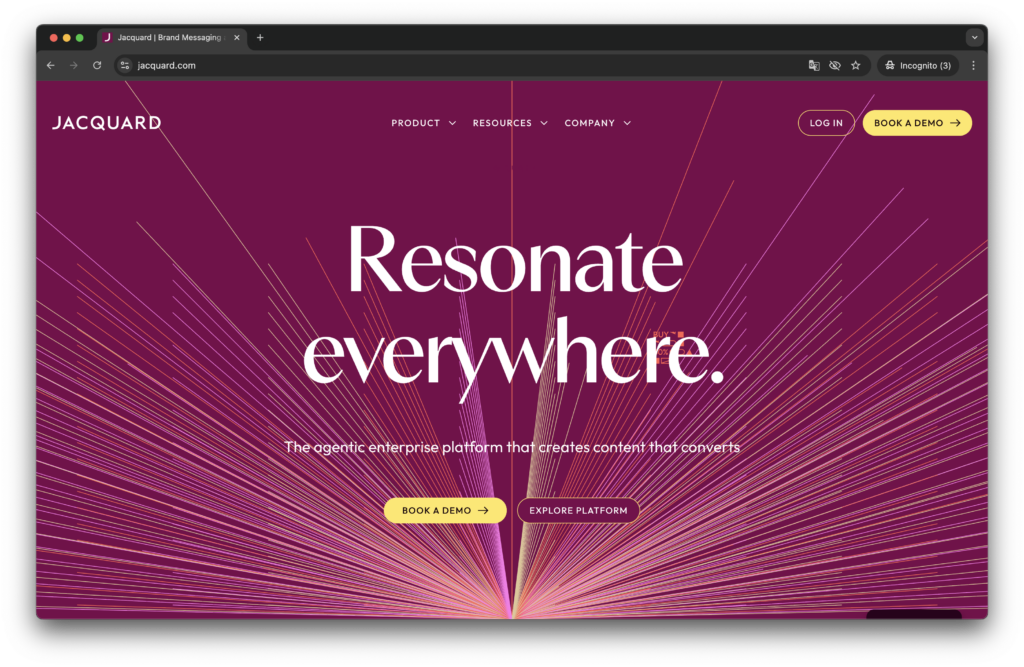The height and width of the screenshot is (667, 1024).
Task: Open the tab search chevron in the tab strip
Action: pos(974,38)
